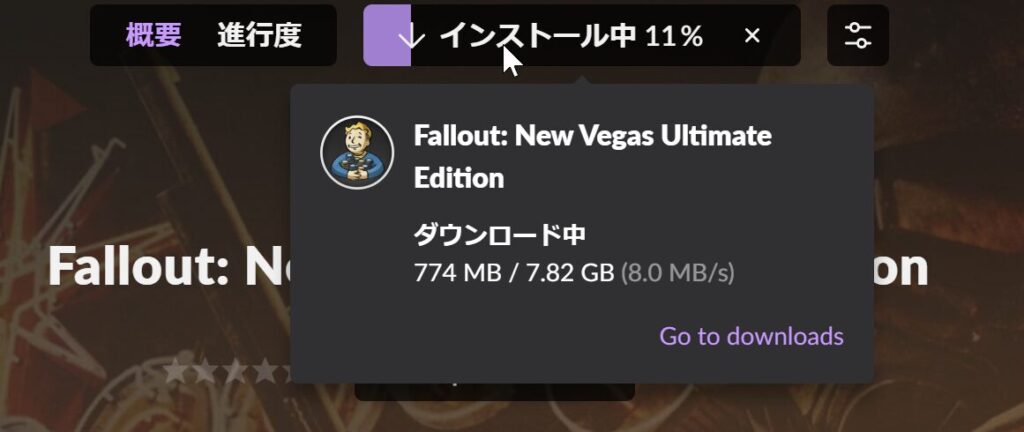Click the インストール中 install status button
1024x432 pixels.
(x=582, y=35)
